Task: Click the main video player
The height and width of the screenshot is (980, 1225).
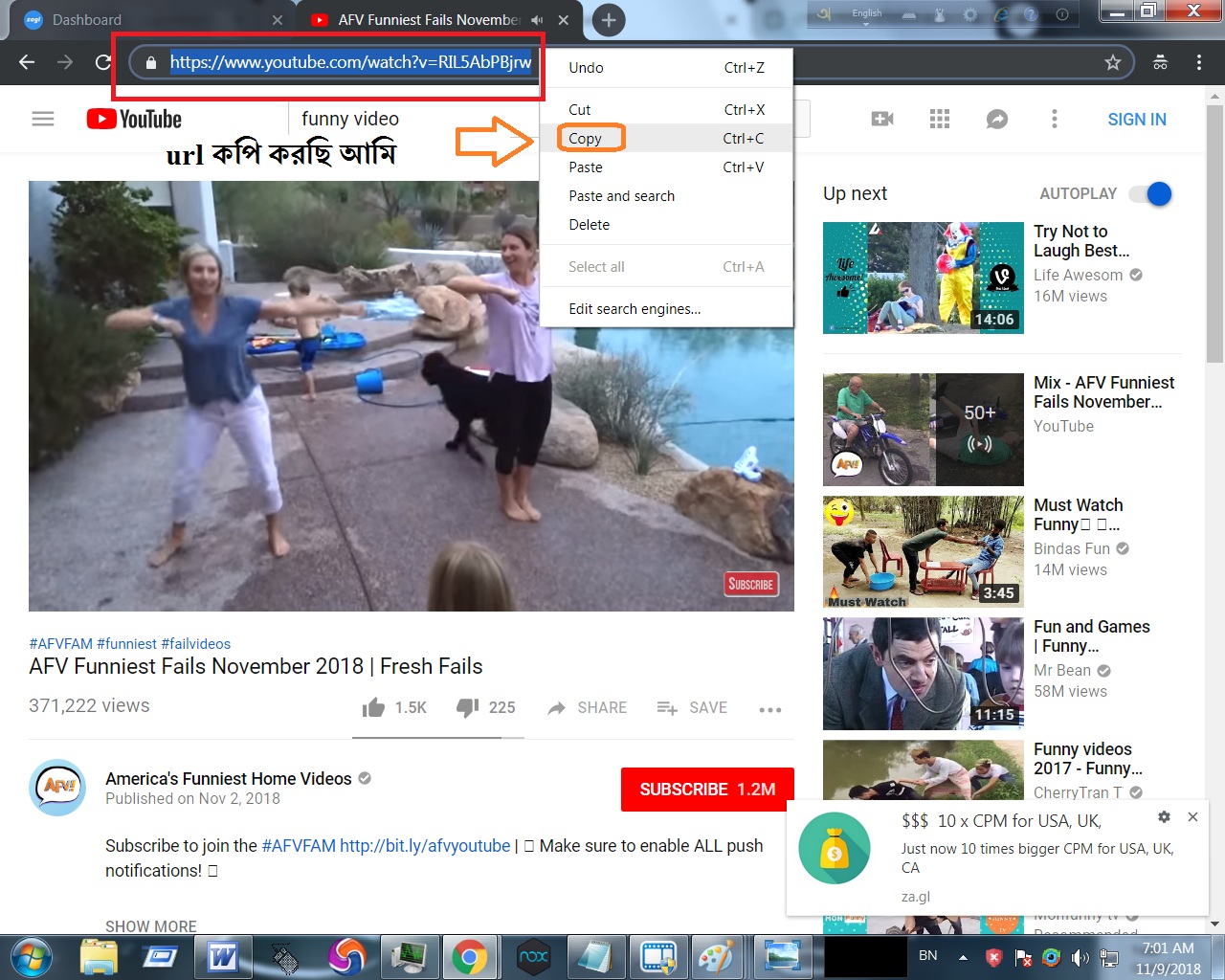Action: (412, 396)
